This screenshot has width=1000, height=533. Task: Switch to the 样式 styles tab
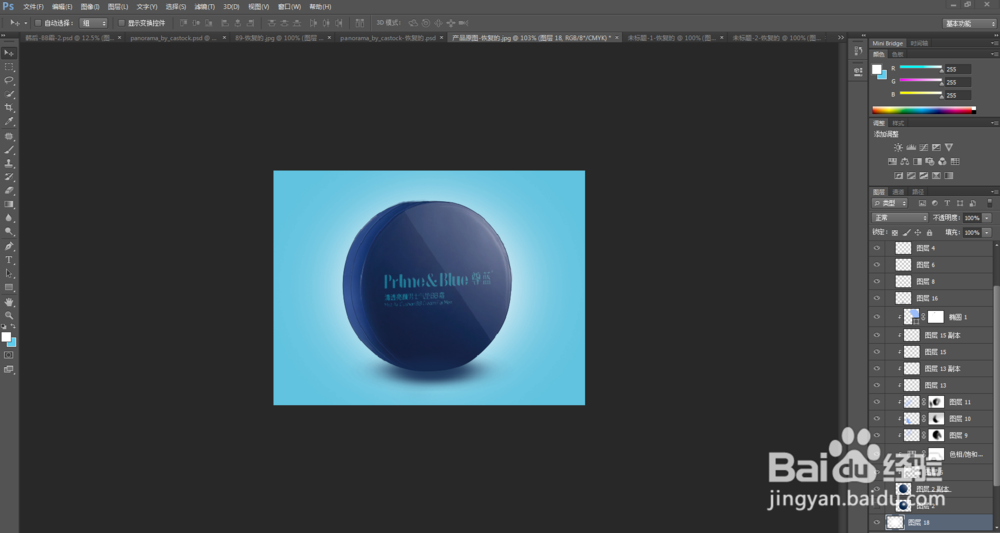[x=898, y=123]
